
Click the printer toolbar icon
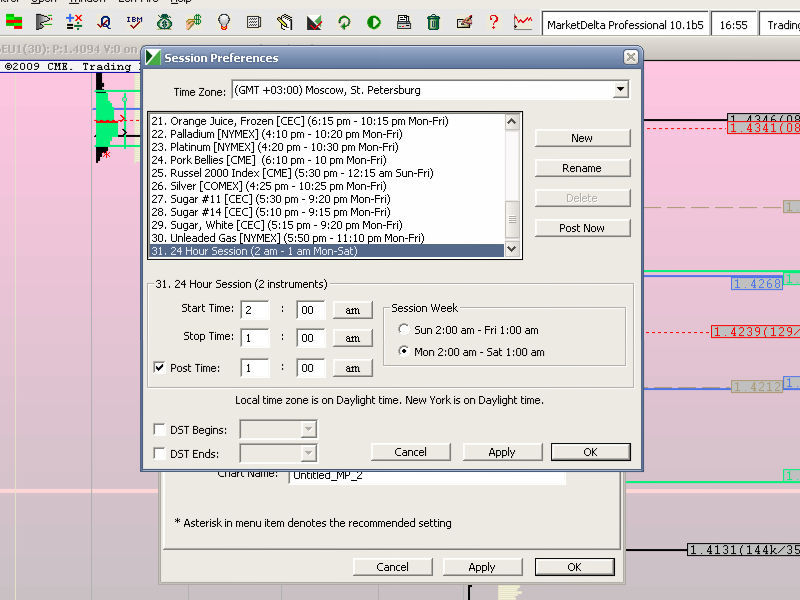click(403, 21)
